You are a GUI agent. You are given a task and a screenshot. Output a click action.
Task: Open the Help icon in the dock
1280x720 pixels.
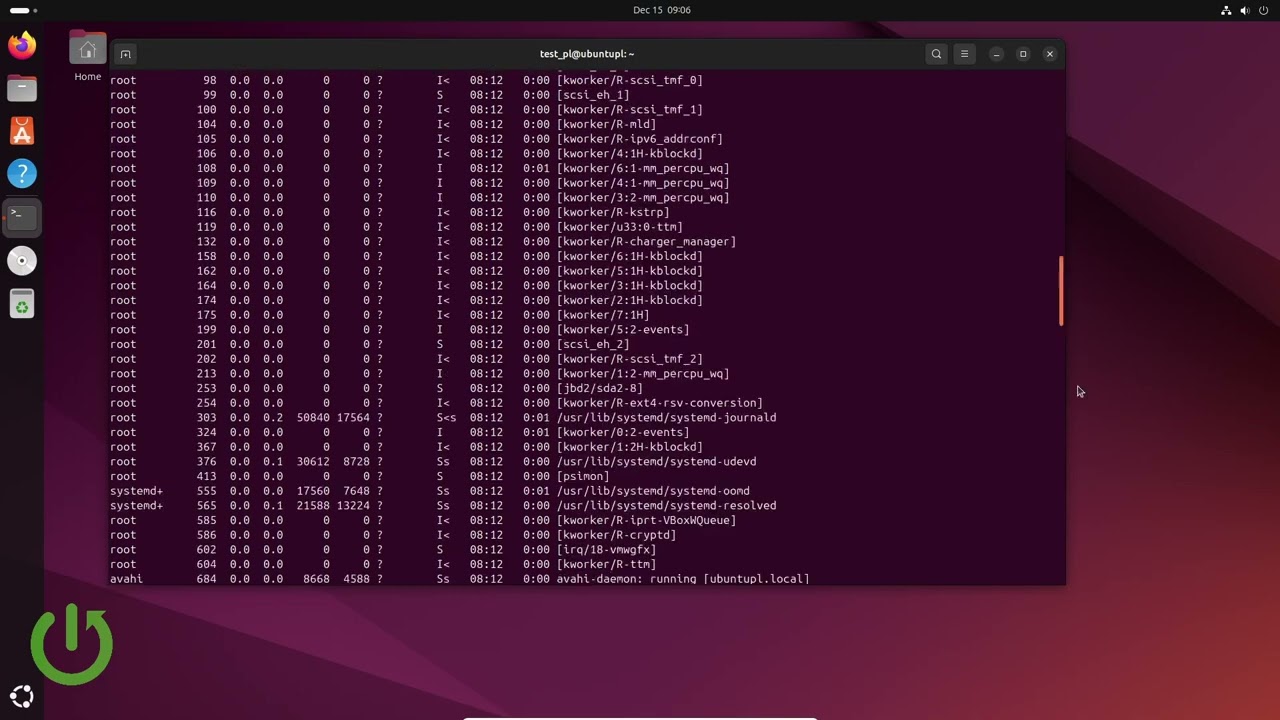22,174
